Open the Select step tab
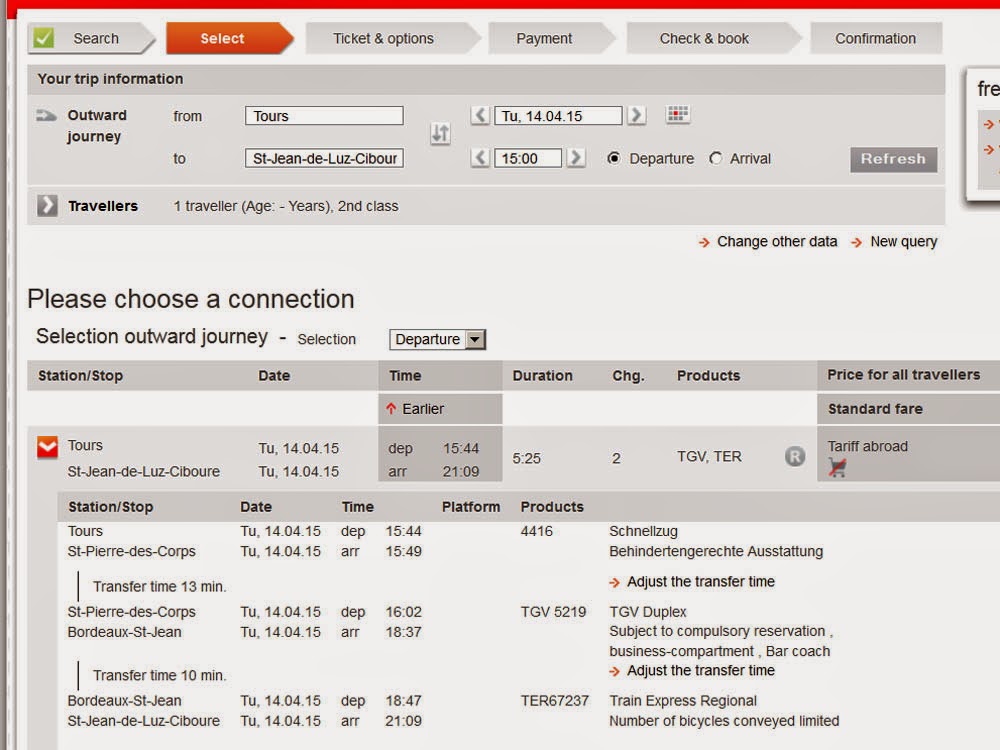Screen dimensions: 1000x750 click(x=228, y=38)
